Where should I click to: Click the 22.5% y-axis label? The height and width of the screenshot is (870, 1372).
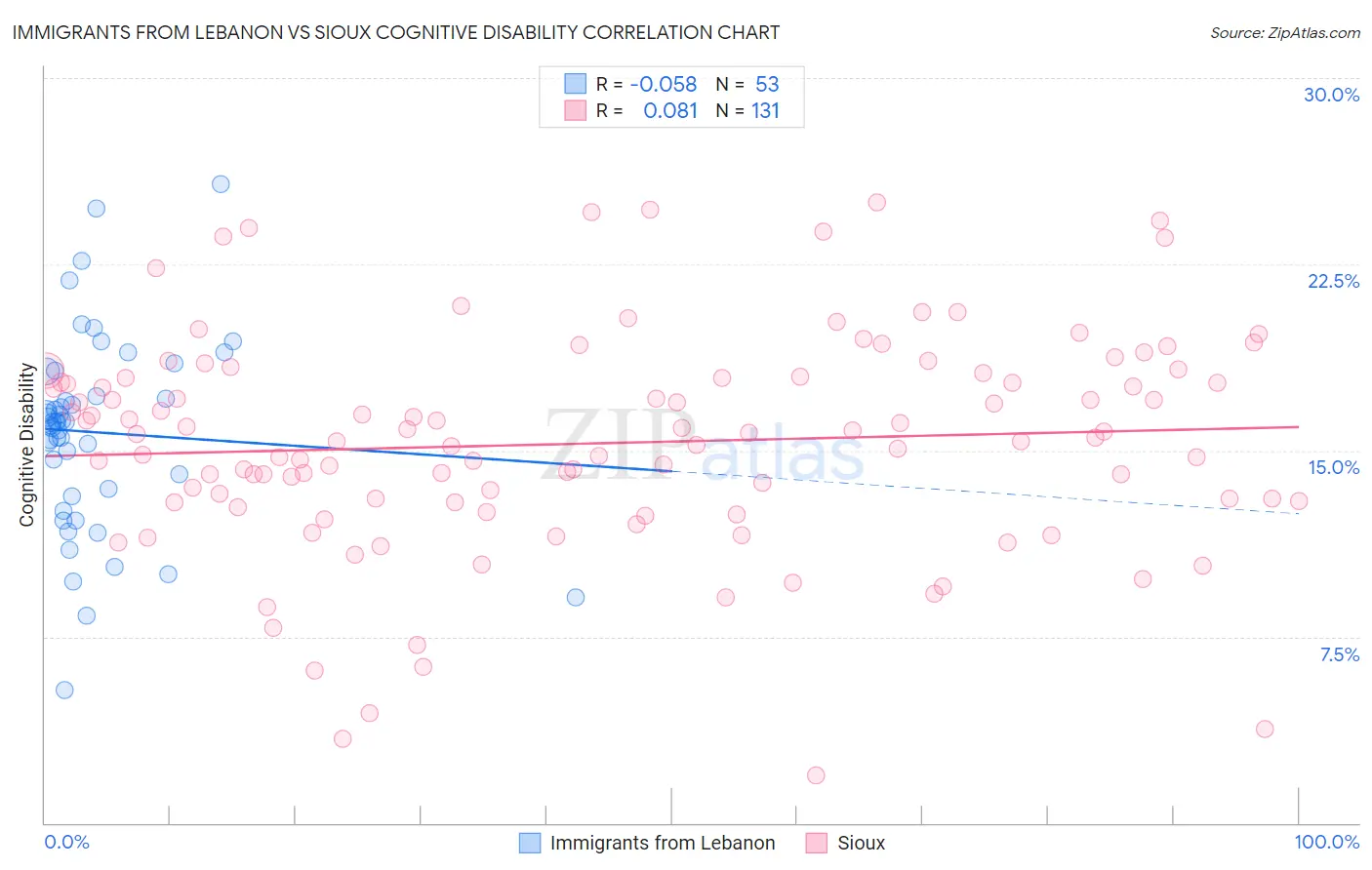point(1333,281)
